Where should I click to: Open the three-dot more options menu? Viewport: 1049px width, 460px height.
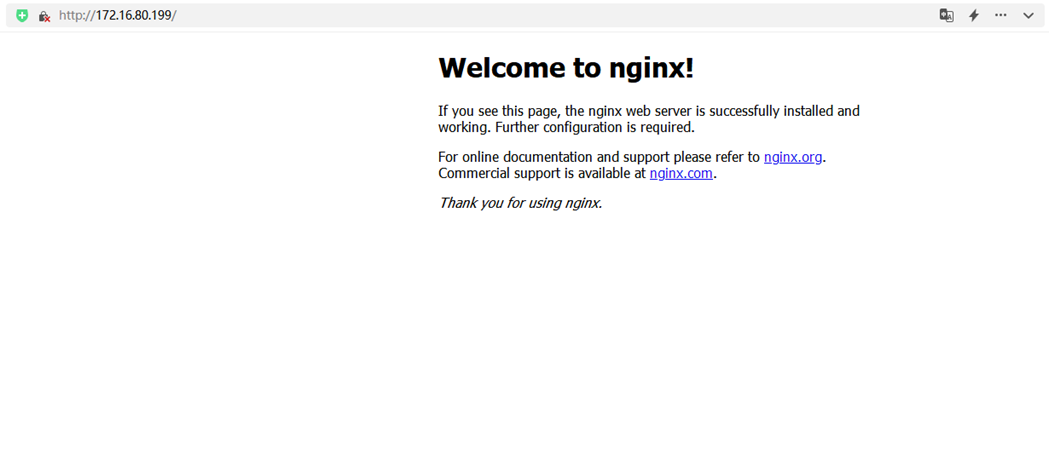[x=1001, y=15]
